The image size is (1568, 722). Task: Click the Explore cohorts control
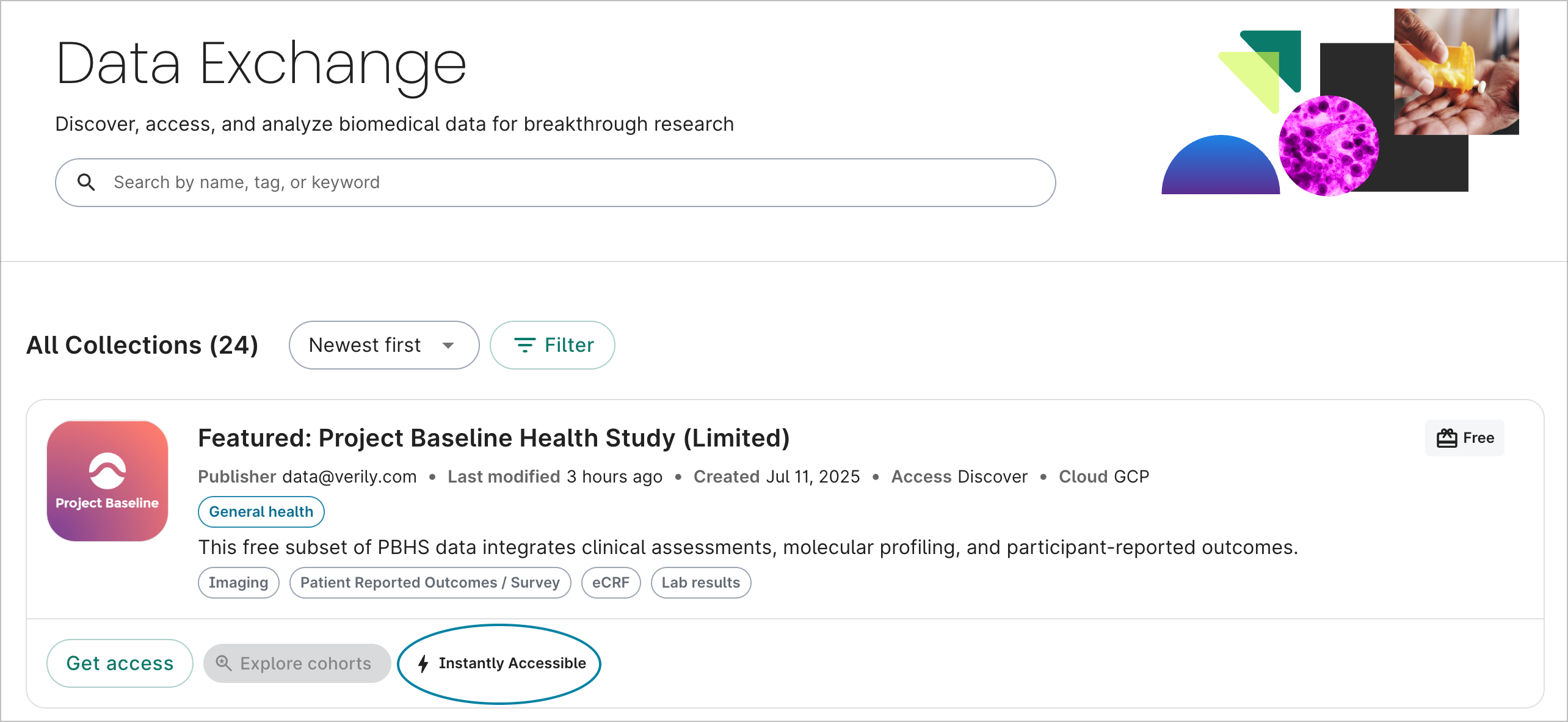[x=297, y=663]
